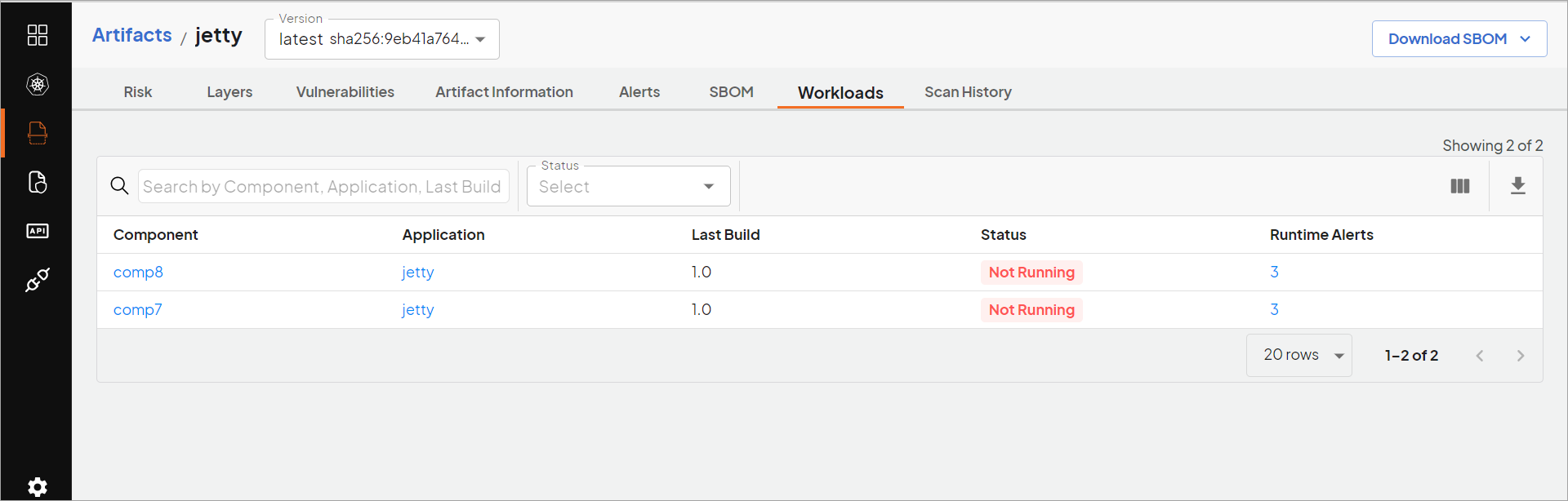This screenshot has height=501, width=1568.
Task: Go to next page of results
Action: [x=1521, y=356]
